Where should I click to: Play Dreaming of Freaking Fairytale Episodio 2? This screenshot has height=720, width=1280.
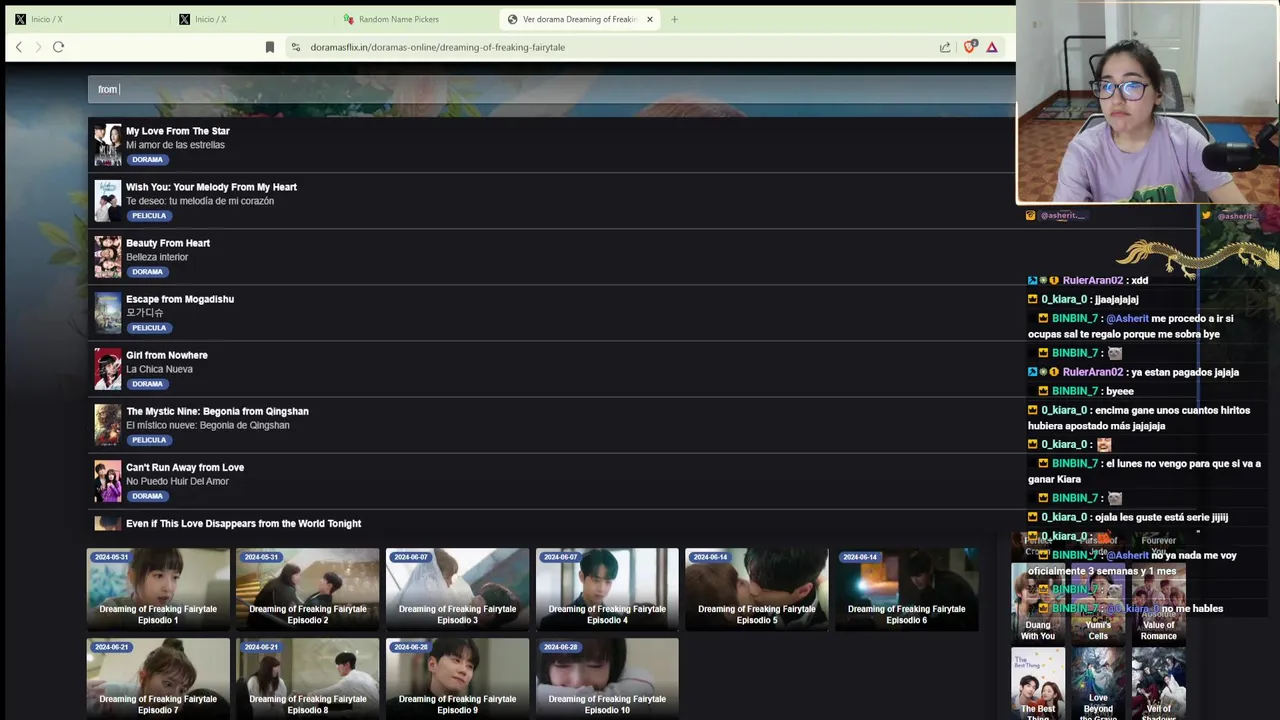(x=308, y=589)
